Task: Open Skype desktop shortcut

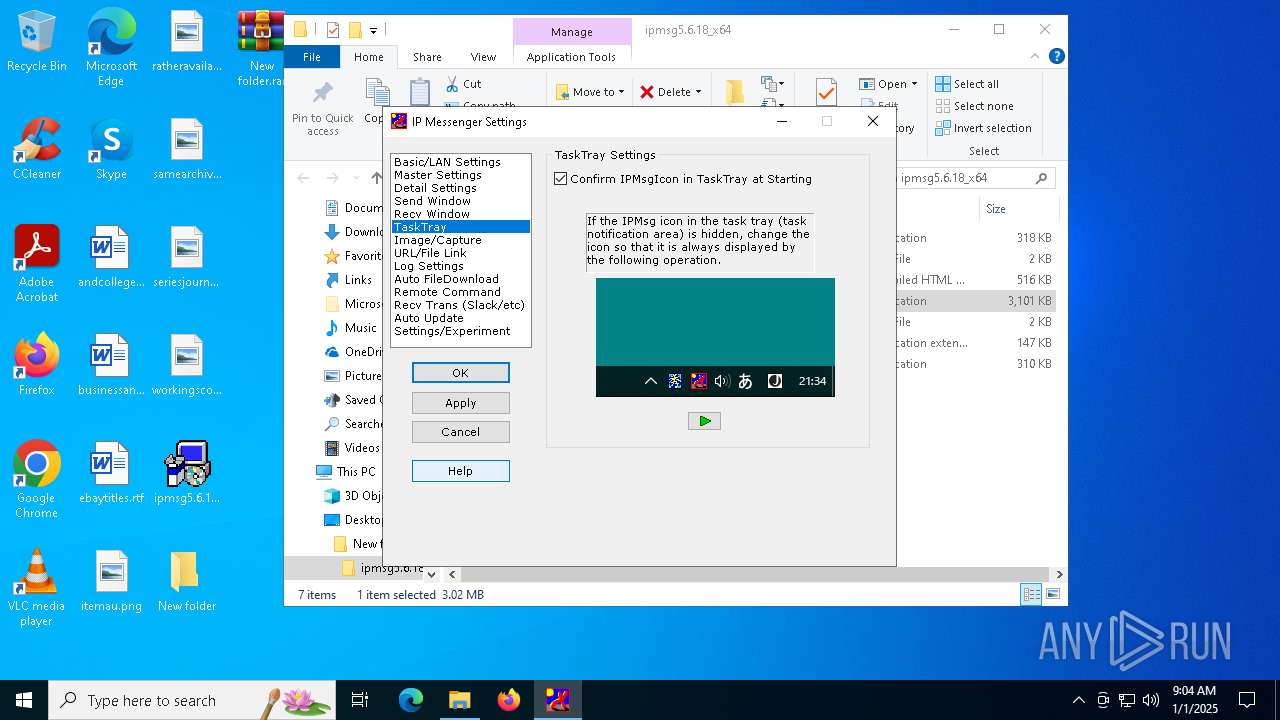Action: tap(111, 149)
